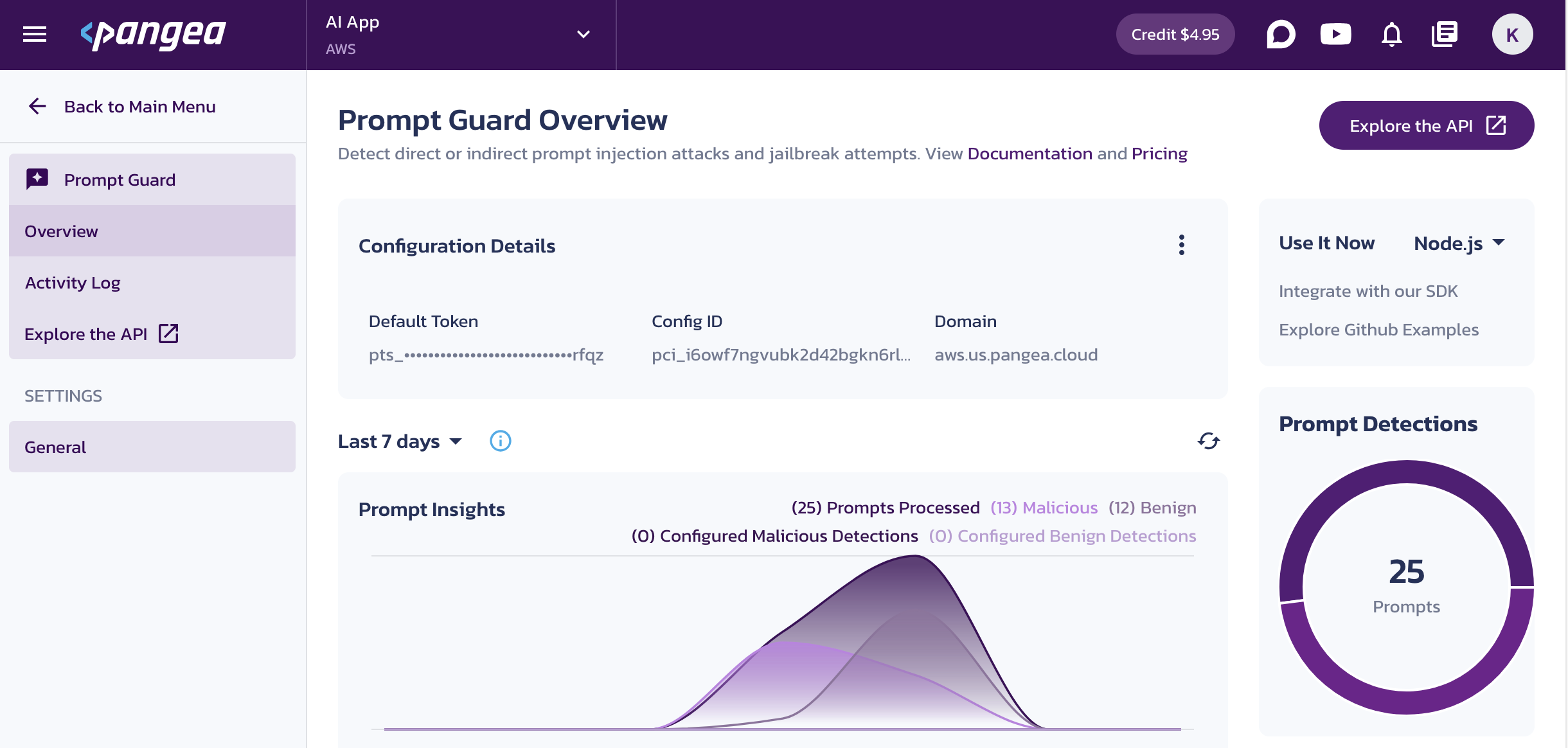Click the Configuration Details heading
Screen dimensions: 1568x748
point(457,245)
